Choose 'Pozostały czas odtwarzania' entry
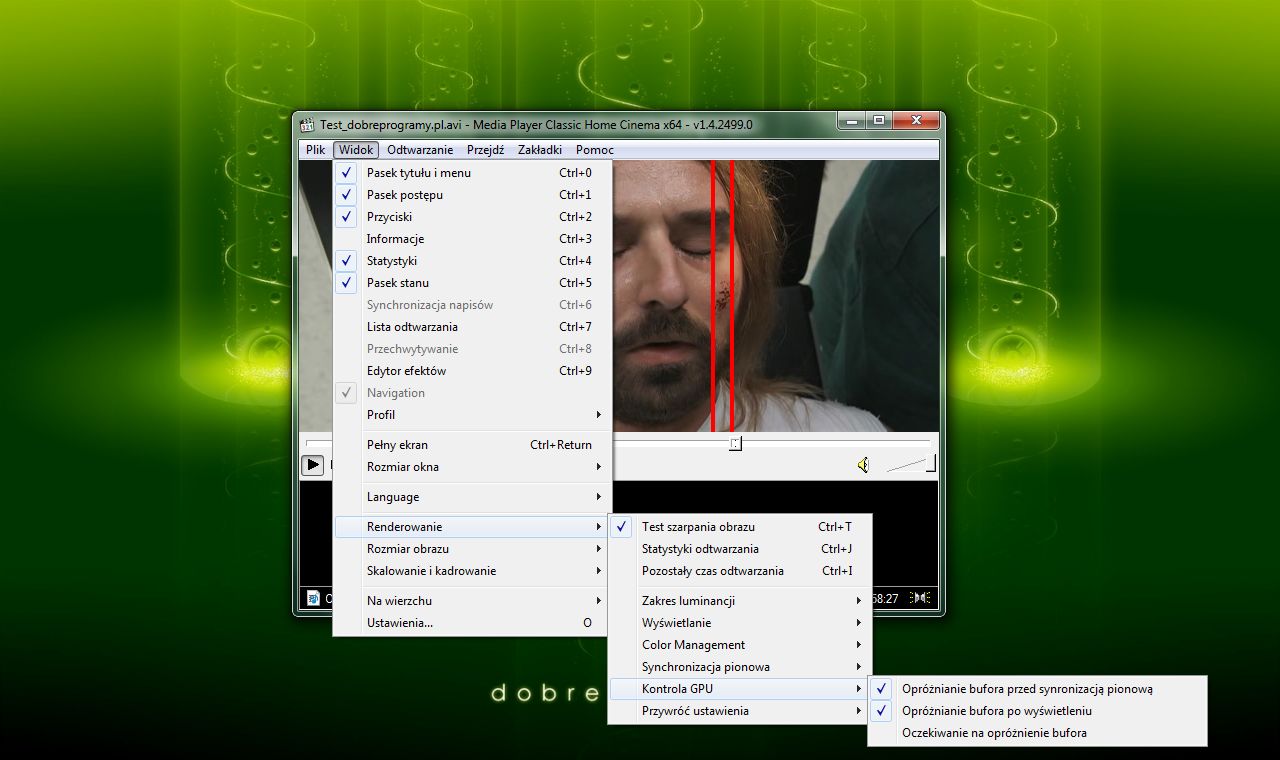1280x760 pixels. click(740, 571)
